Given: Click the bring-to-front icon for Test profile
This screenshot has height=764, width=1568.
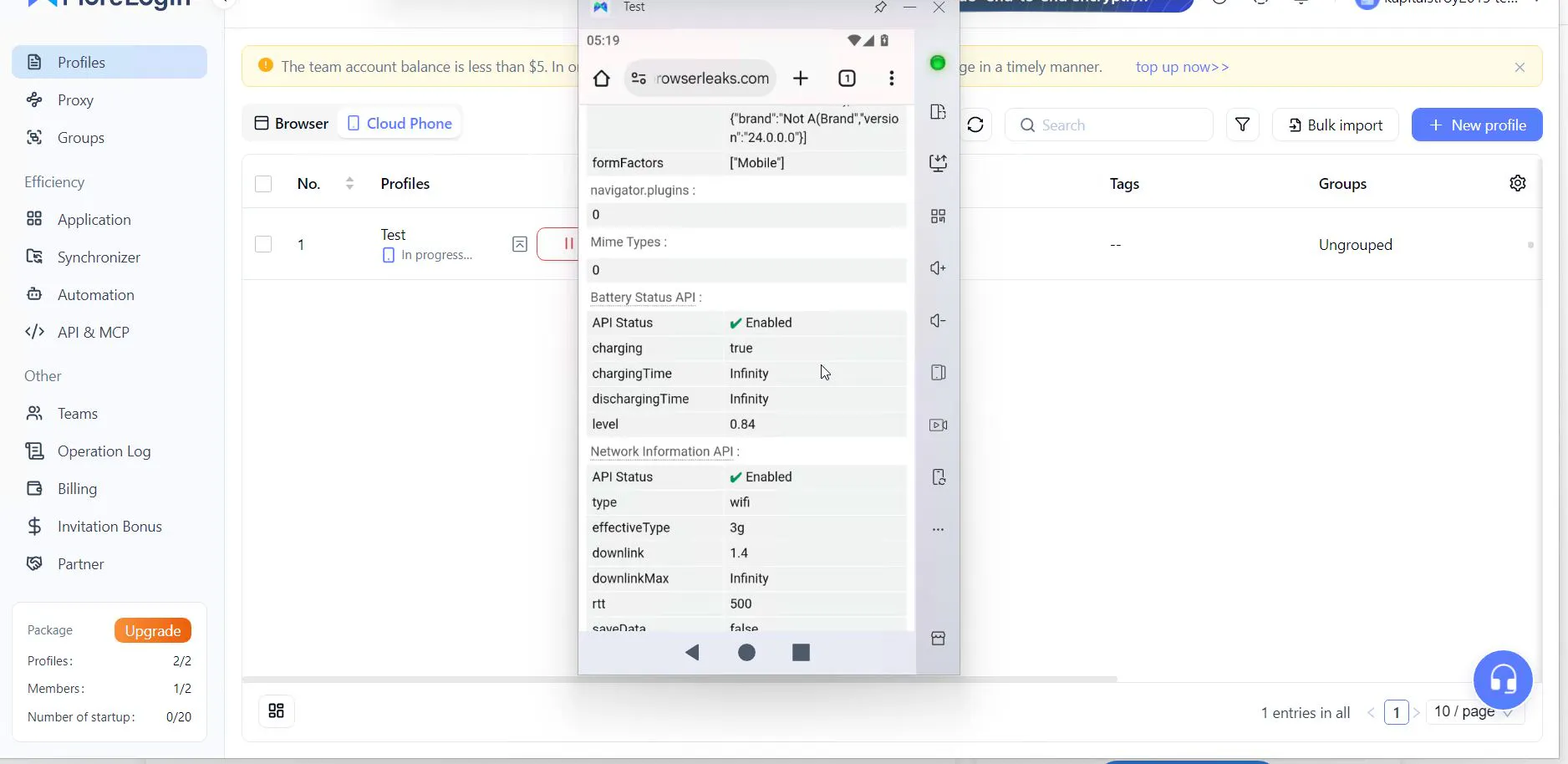Looking at the screenshot, I should (519, 244).
